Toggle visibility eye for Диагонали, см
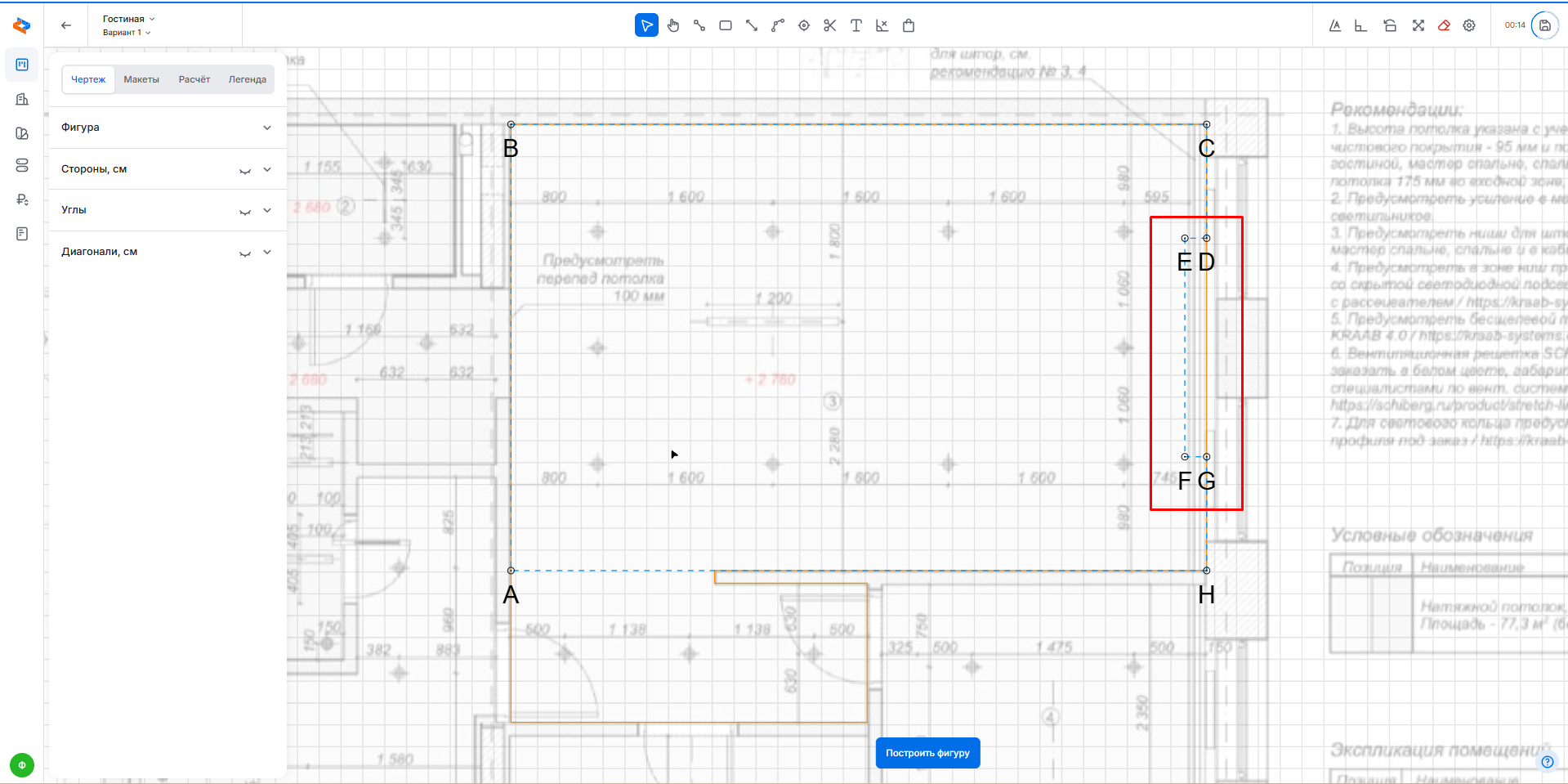Image resolution: width=1568 pixels, height=784 pixels. click(244, 253)
